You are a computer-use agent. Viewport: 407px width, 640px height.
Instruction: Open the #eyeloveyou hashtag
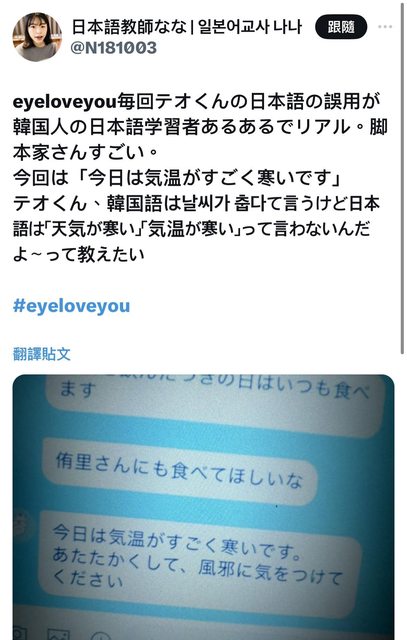[x=71, y=306]
